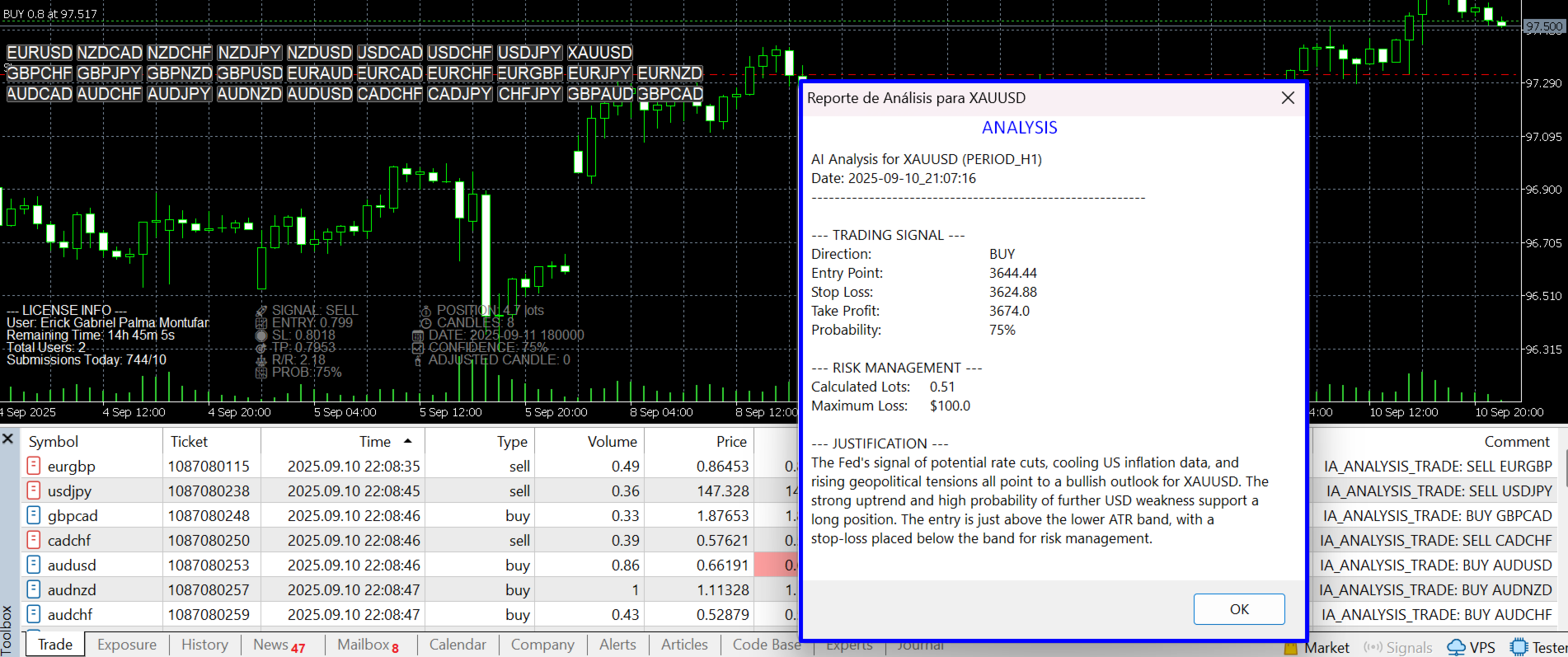Viewport: 1568px width, 657px height.
Task: Select the XAUUSD symbol button
Action: pos(599,52)
